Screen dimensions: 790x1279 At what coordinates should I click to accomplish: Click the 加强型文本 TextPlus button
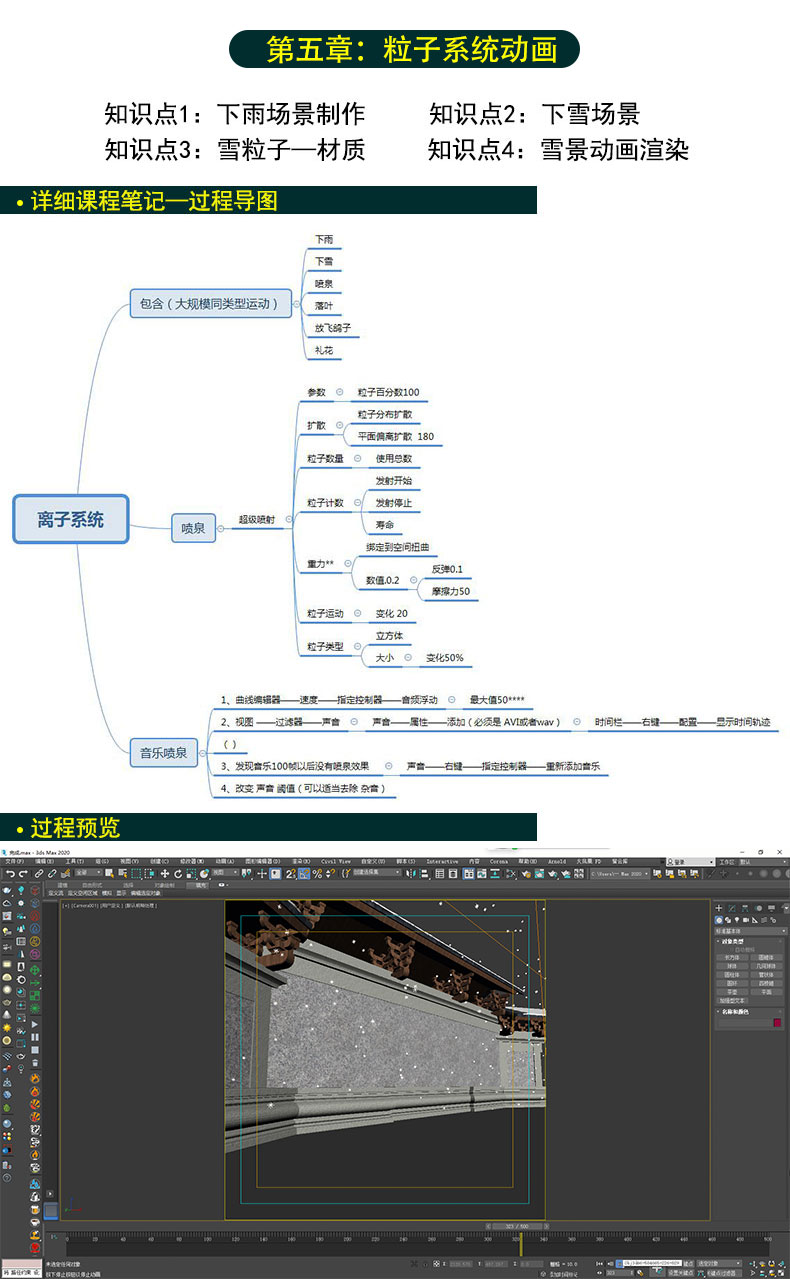(732, 1001)
